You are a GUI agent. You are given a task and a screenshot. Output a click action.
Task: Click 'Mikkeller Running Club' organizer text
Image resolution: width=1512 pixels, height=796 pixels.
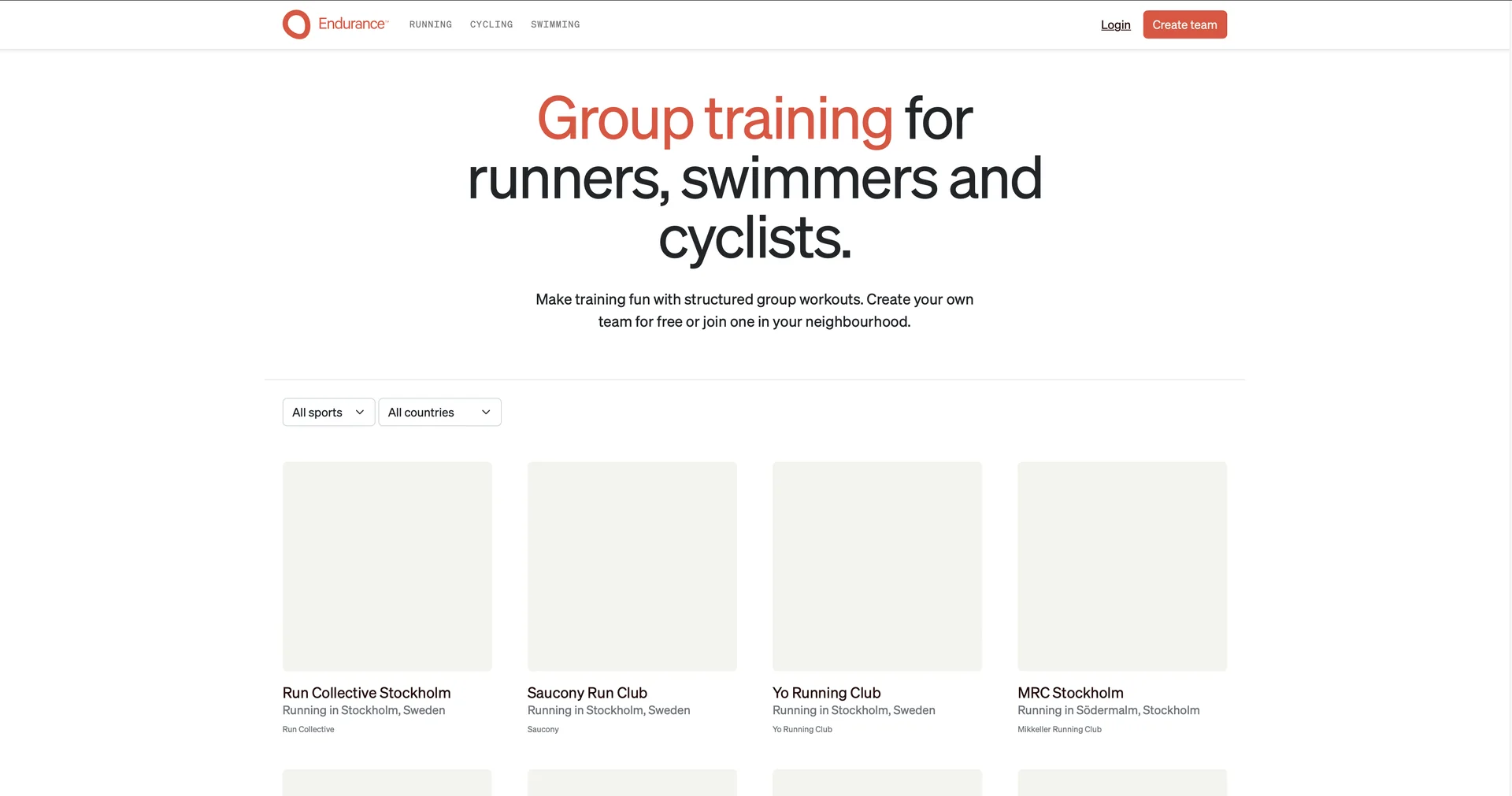click(x=1059, y=729)
